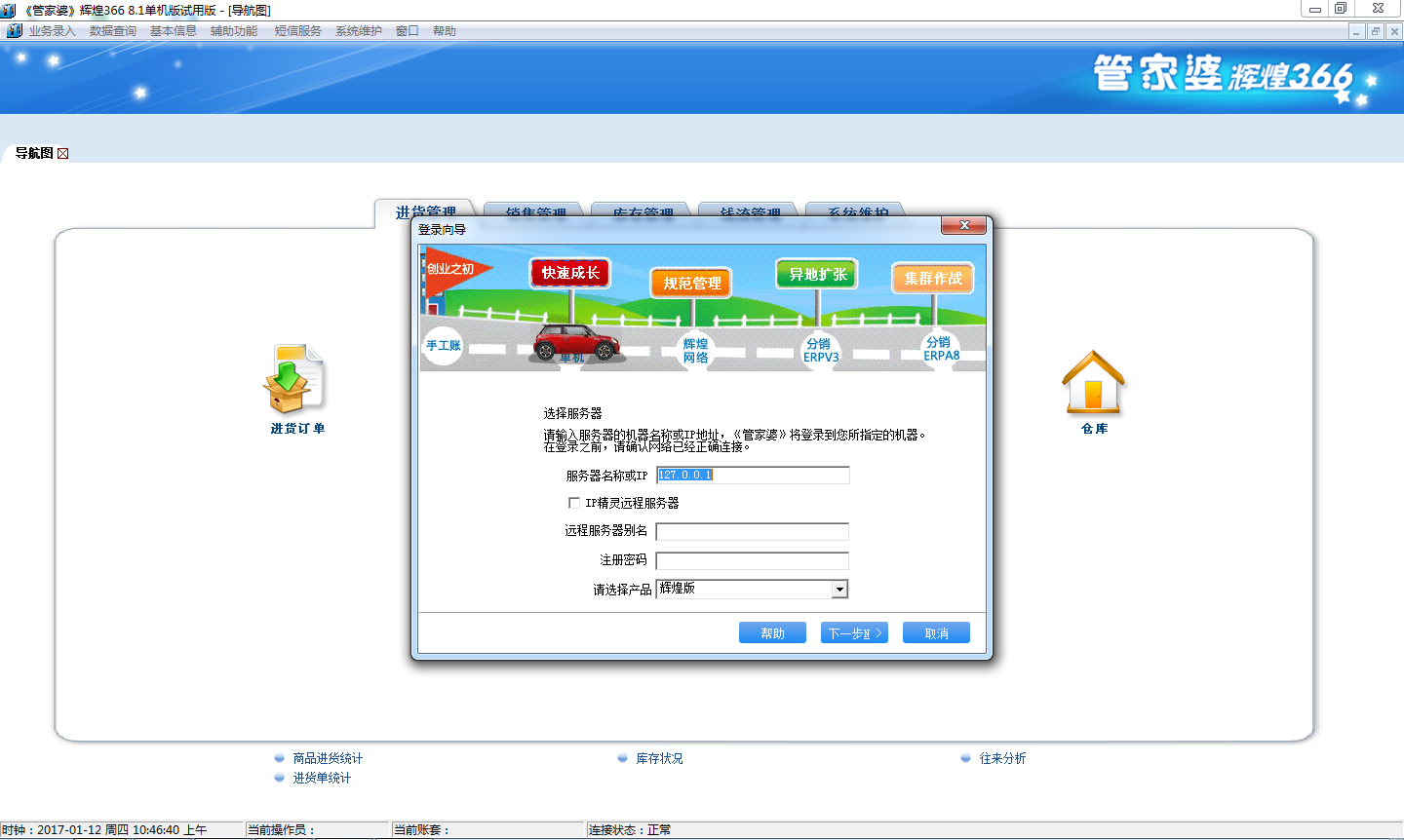The width and height of the screenshot is (1404, 840).
Task: Focus the 服务器名称或IP input field
Action: tap(753, 475)
